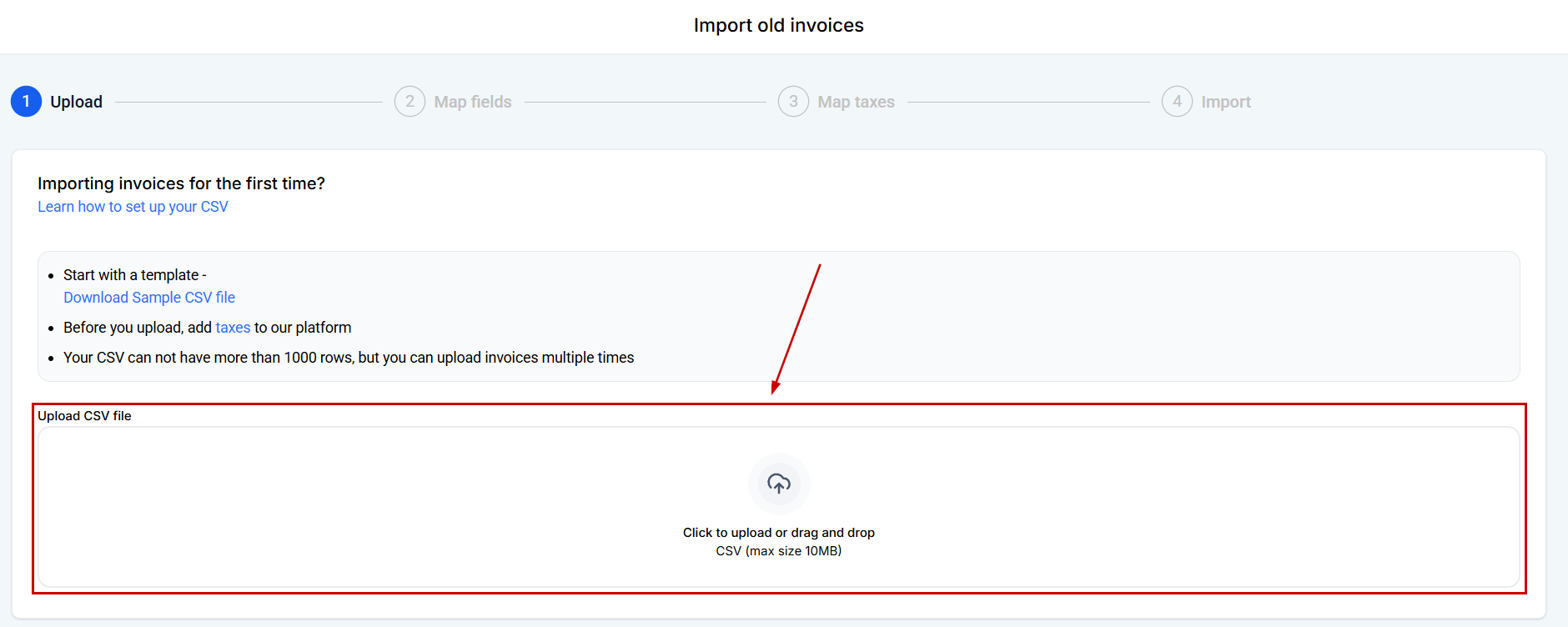Viewport: 1568px width, 627px height.
Task: Click the step 4 circle icon
Action: point(1177,102)
